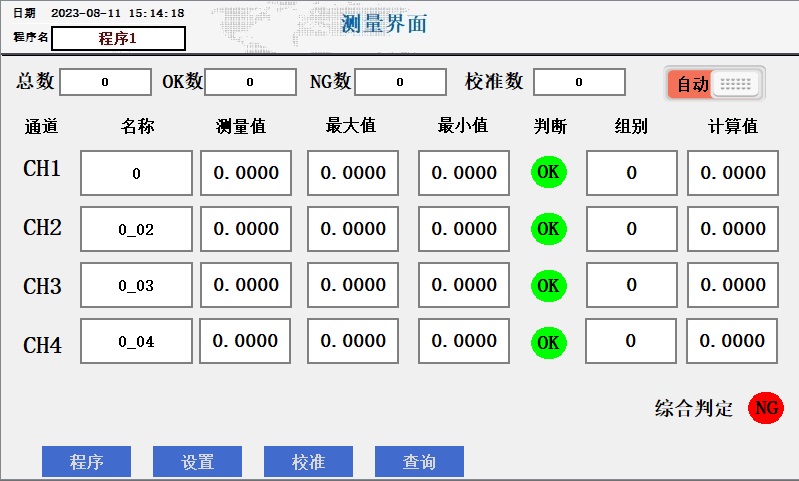Click the CH2 OK status indicator

pos(549,229)
